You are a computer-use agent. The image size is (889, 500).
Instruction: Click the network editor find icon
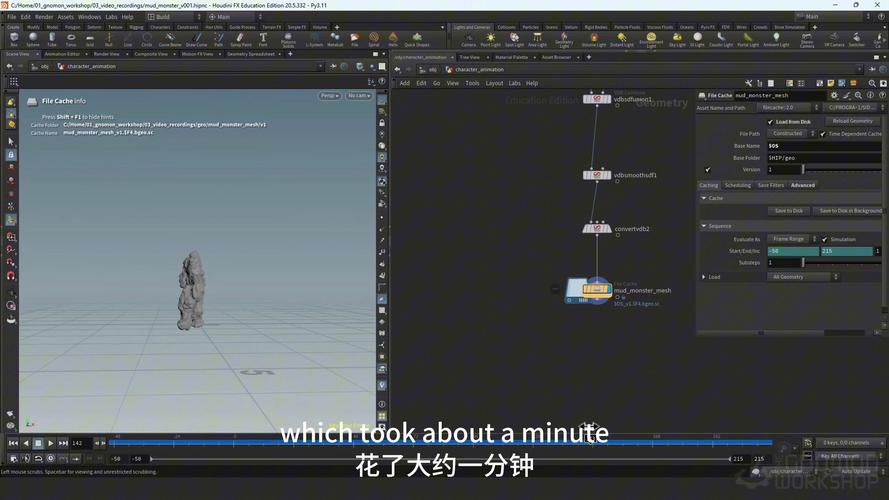[872, 83]
